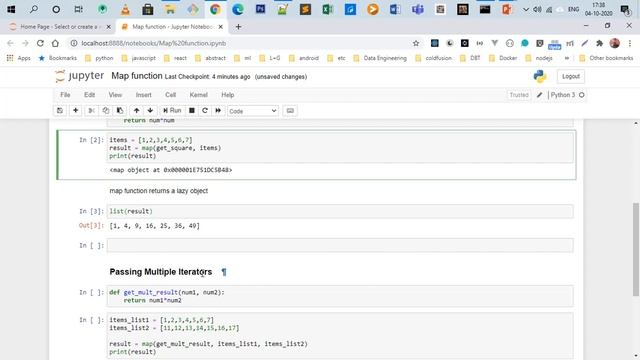This screenshot has width=640, height=360.
Task: Move selected cell up arrow
Action: (136, 111)
